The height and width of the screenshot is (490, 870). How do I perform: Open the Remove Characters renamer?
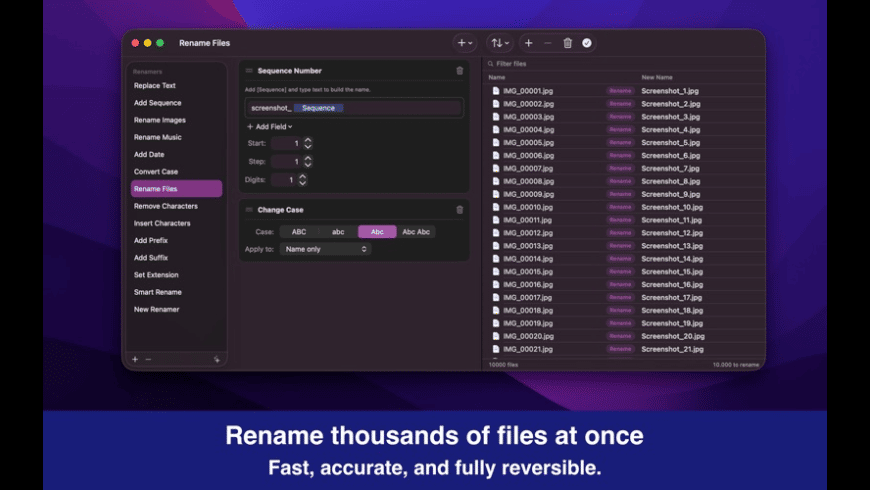coord(176,206)
